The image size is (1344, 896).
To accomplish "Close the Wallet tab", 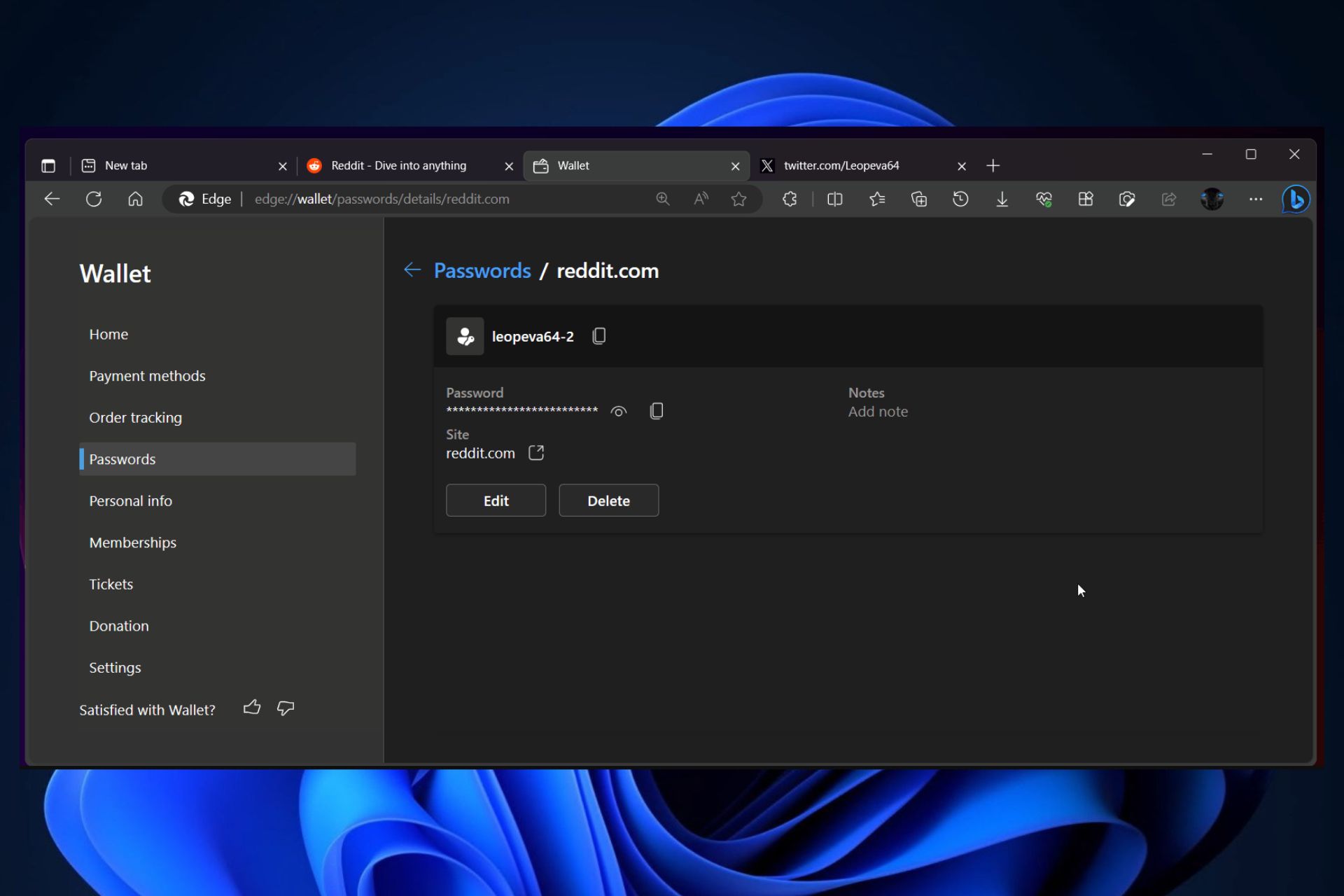I will [735, 166].
